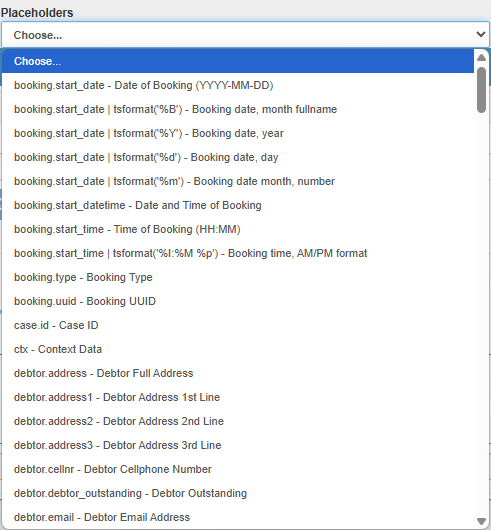Pick booking.start_time Time of Booking (HH:MM)
The width and height of the screenshot is (491, 530).
click(x=238, y=229)
